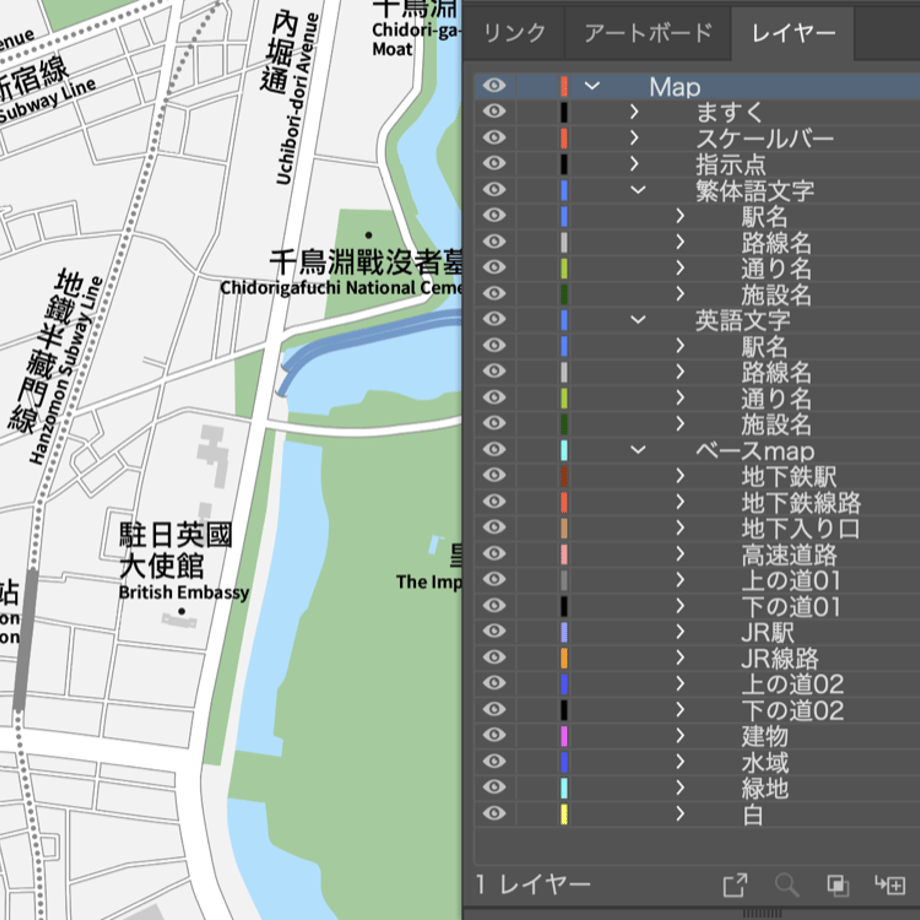This screenshot has height=920, width=920.
Task: Click the Collect for Export icon
Action: [735, 885]
